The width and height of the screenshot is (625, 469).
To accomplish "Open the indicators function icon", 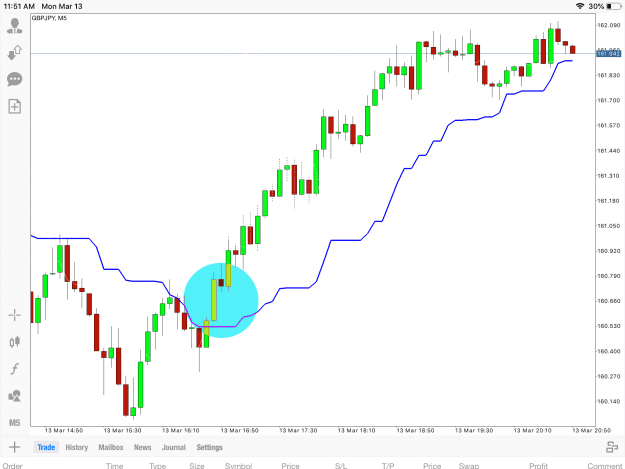I will (x=14, y=369).
